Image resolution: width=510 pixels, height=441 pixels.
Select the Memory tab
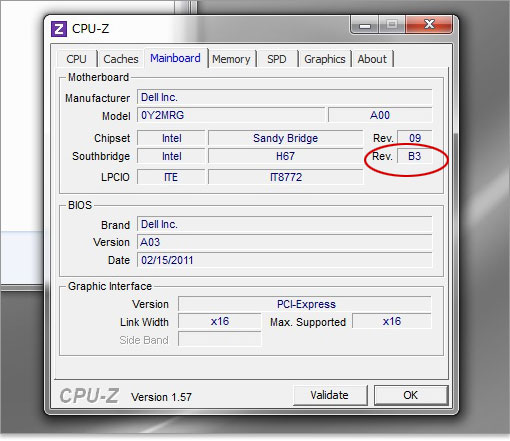231,59
